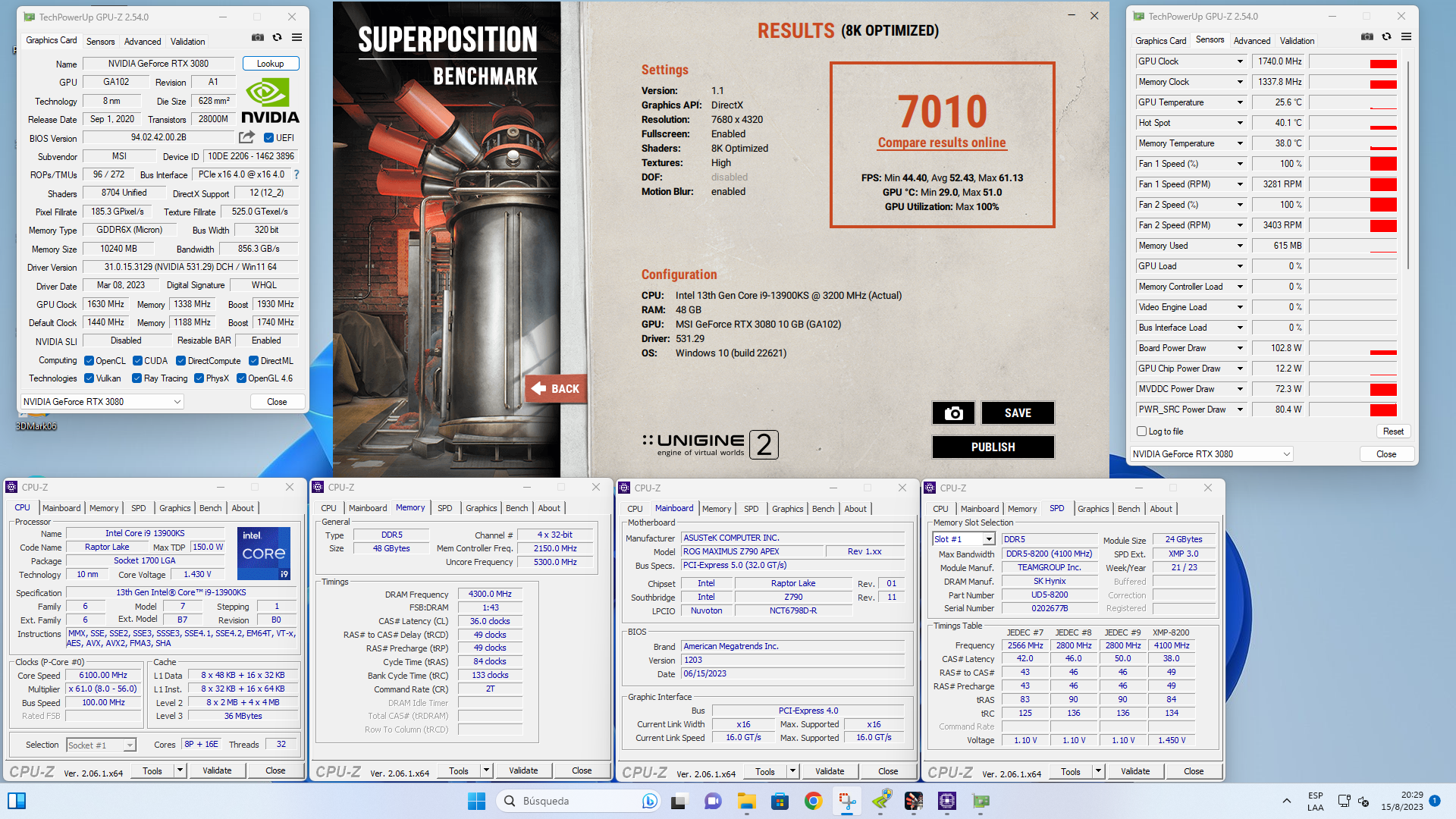Image resolution: width=1456 pixels, height=819 pixels.
Task: Open the GPU Clock sensor dropdown arrow
Action: coord(1241,61)
